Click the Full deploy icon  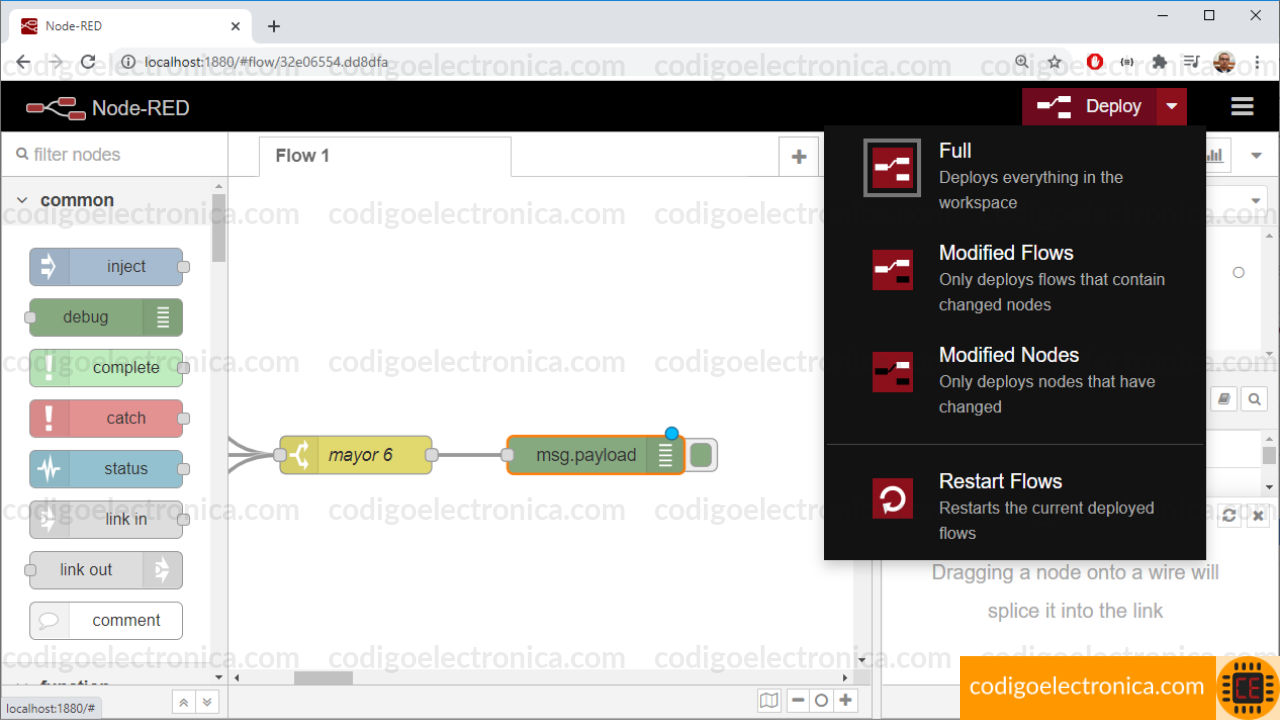click(892, 168)
